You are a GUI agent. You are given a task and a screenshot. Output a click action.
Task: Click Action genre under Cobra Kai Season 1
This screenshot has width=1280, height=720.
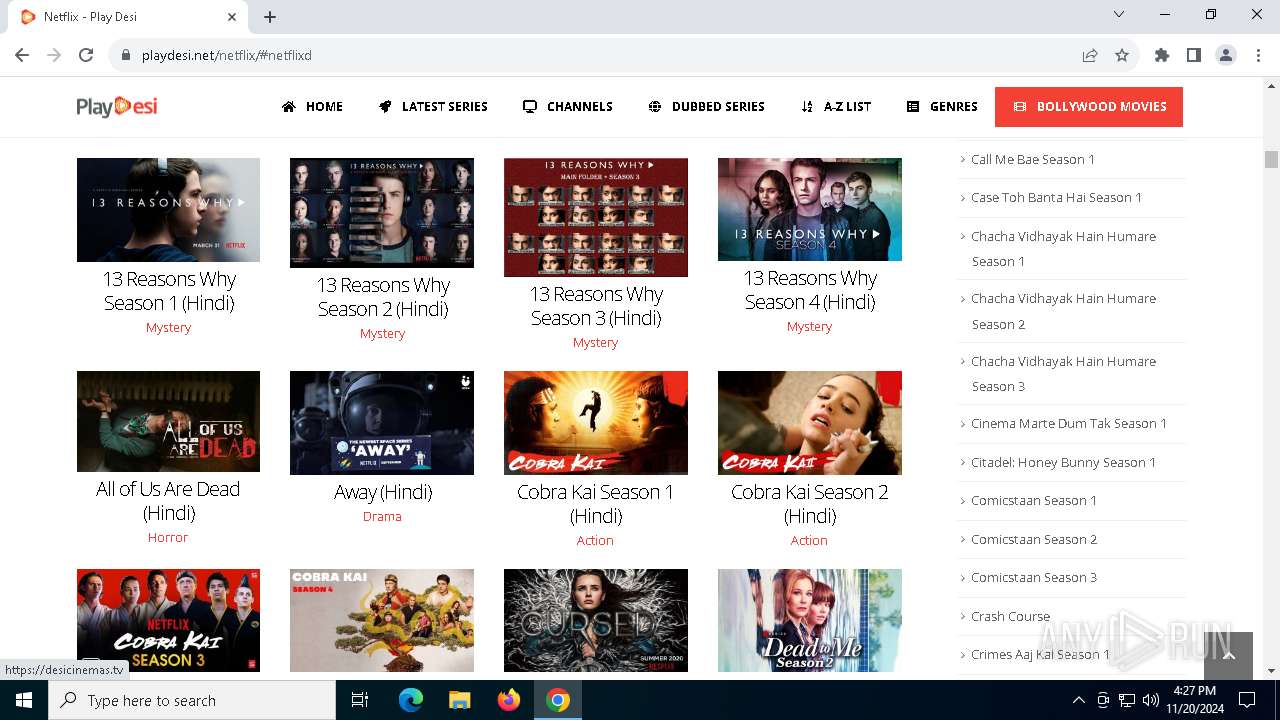pos(595,540)
